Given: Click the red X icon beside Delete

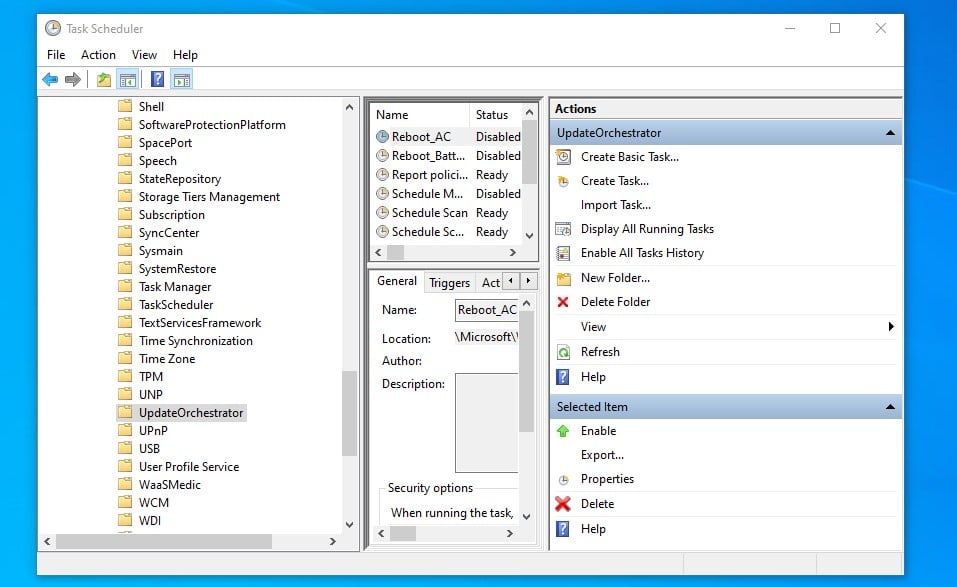Looking at the screenshot, I should 563,504.
